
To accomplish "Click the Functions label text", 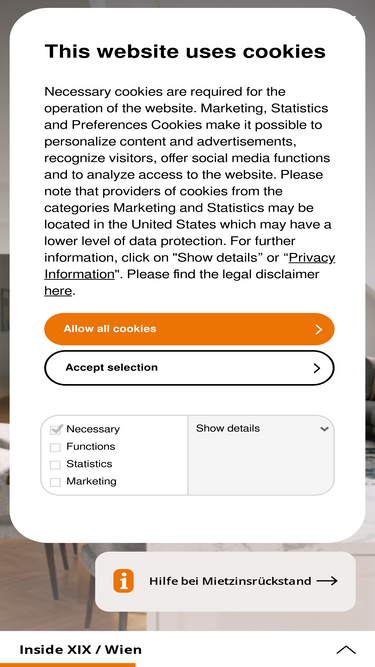I will click(x=91, y=447).
